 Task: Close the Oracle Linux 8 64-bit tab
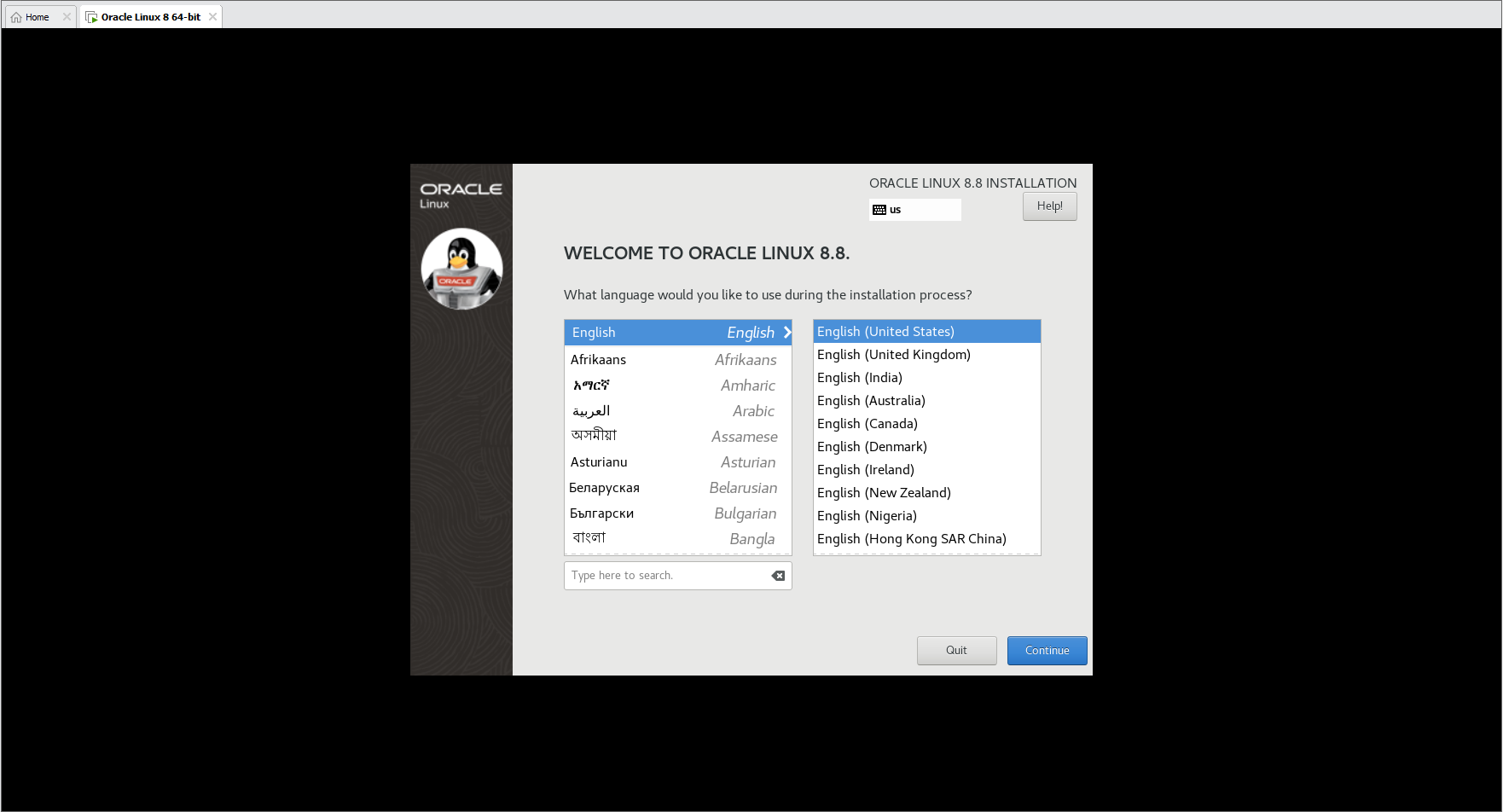tap(212, 17)
